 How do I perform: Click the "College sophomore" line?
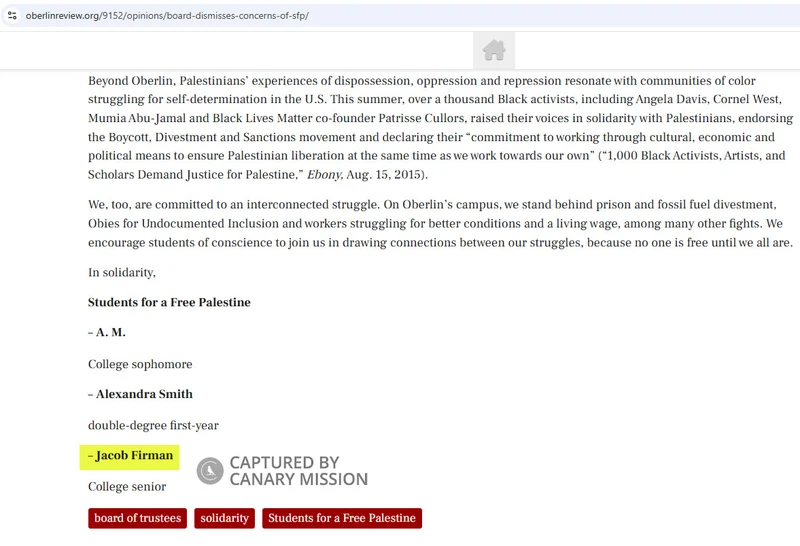click(140, 364)
